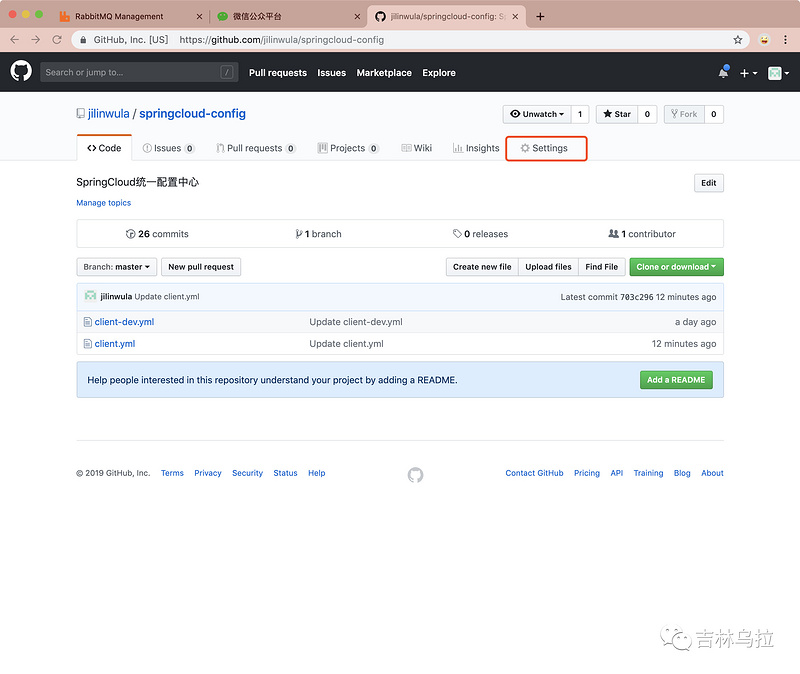Go to Explore in header
This screenshot has width=800, height=674.
[439, 73]
